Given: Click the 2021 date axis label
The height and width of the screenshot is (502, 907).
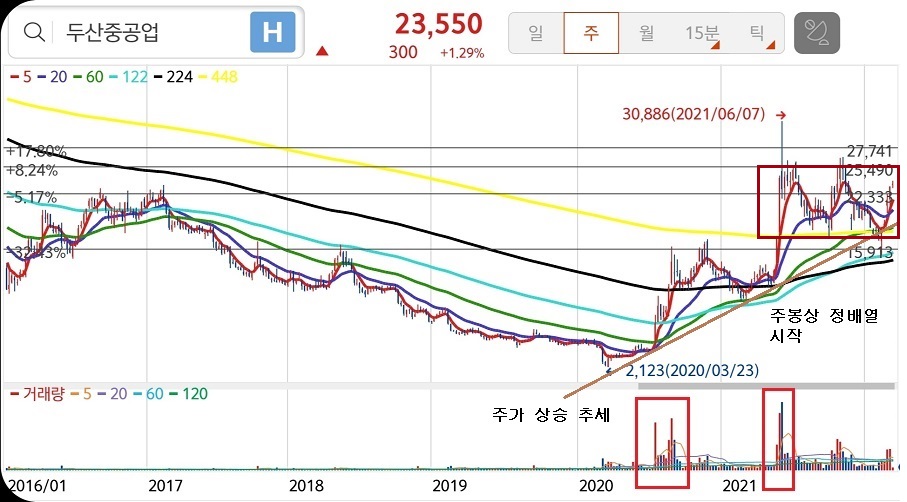Looking at the screenshot, I should click(740, 485).
